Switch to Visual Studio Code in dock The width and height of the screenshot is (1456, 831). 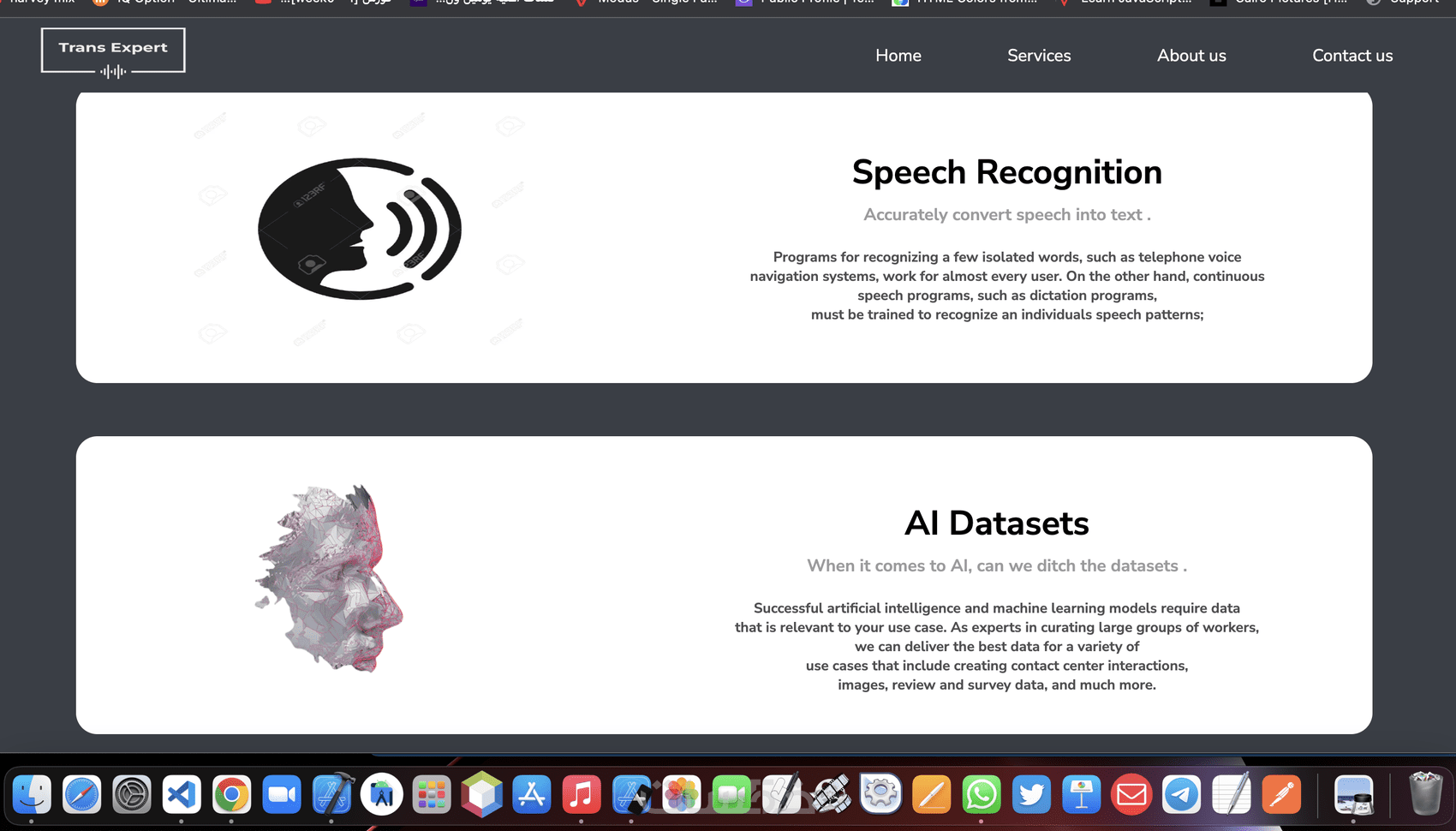(182, 794)
